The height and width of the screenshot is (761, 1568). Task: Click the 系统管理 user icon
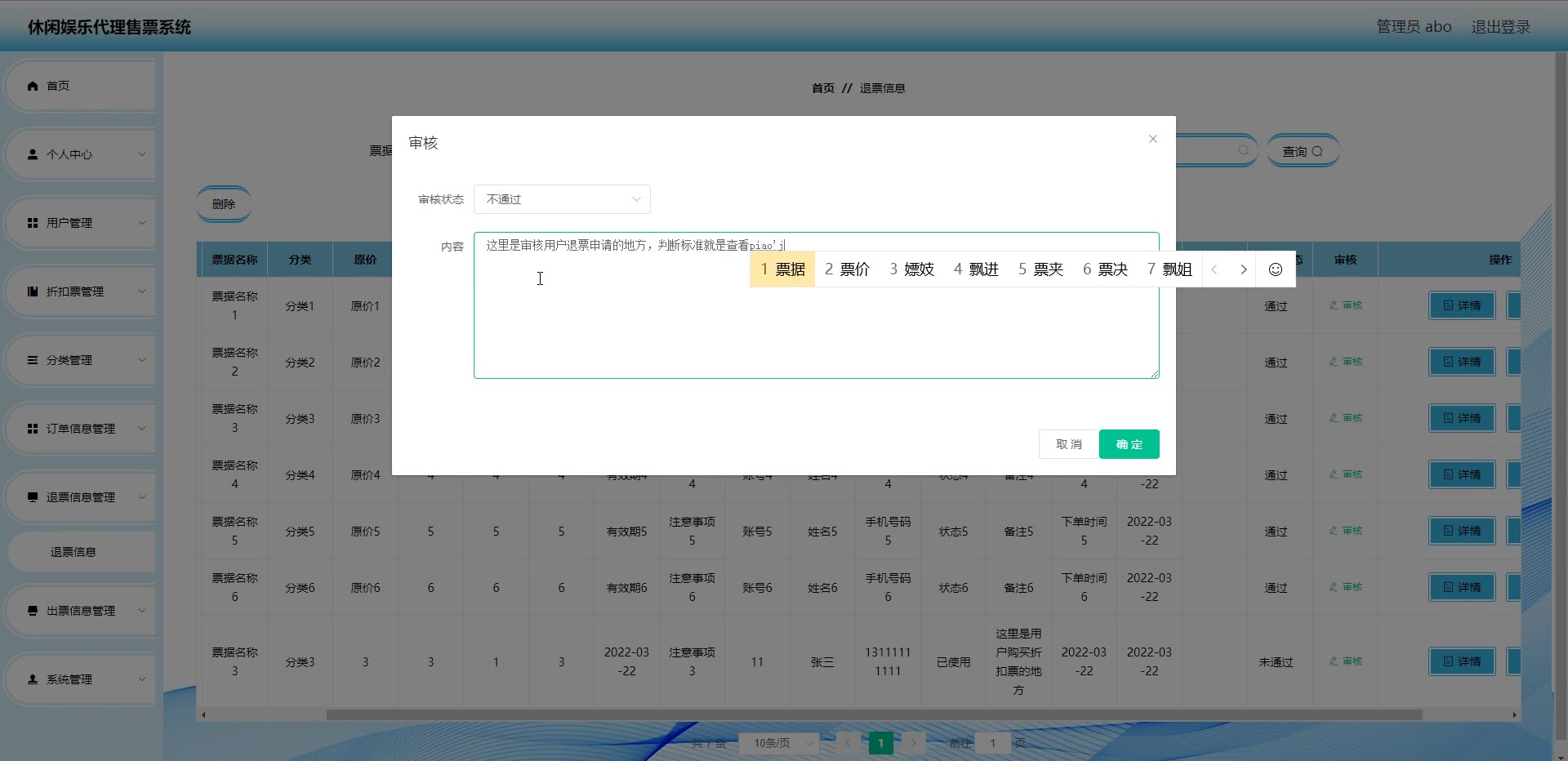click(33, 679)
